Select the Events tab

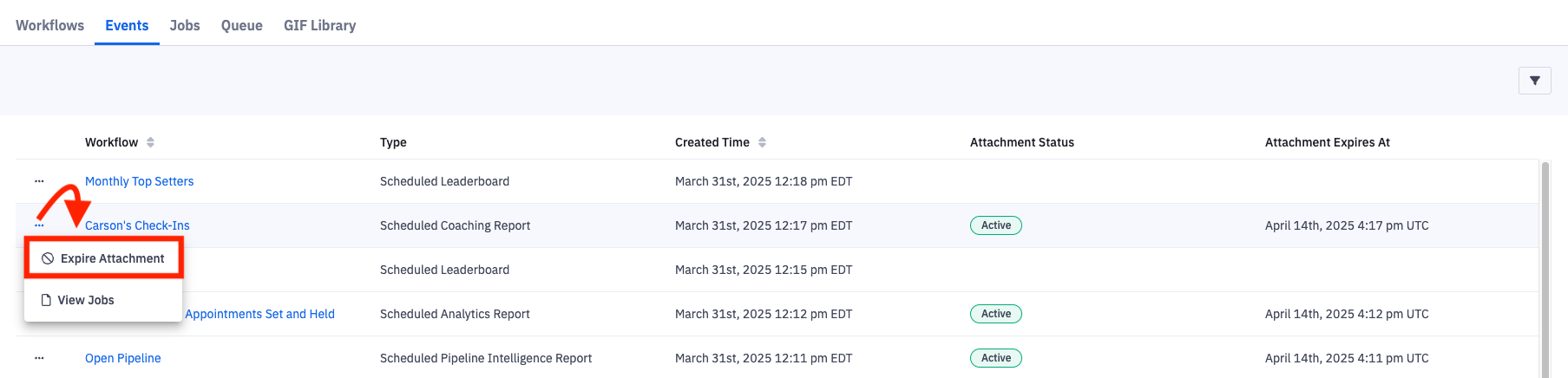tap(127, 25)
